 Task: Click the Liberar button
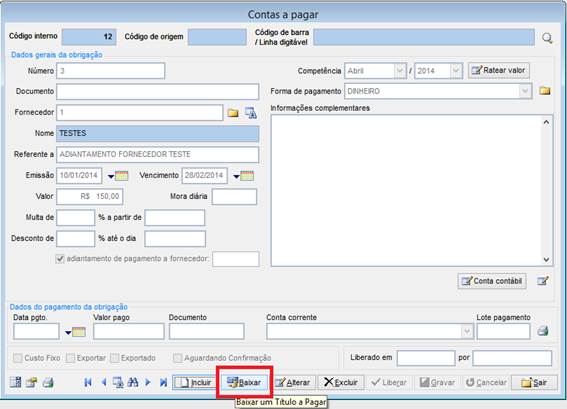tap(389, 382)
